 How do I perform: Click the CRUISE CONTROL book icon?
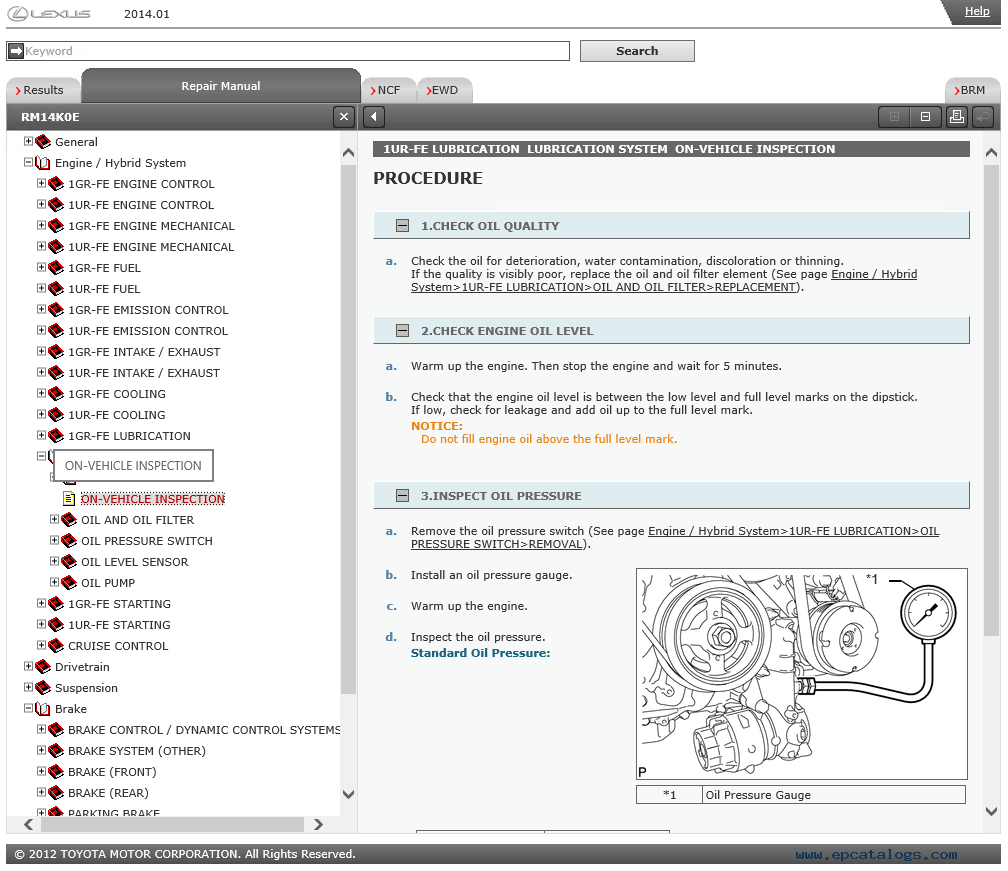[56, 645]
